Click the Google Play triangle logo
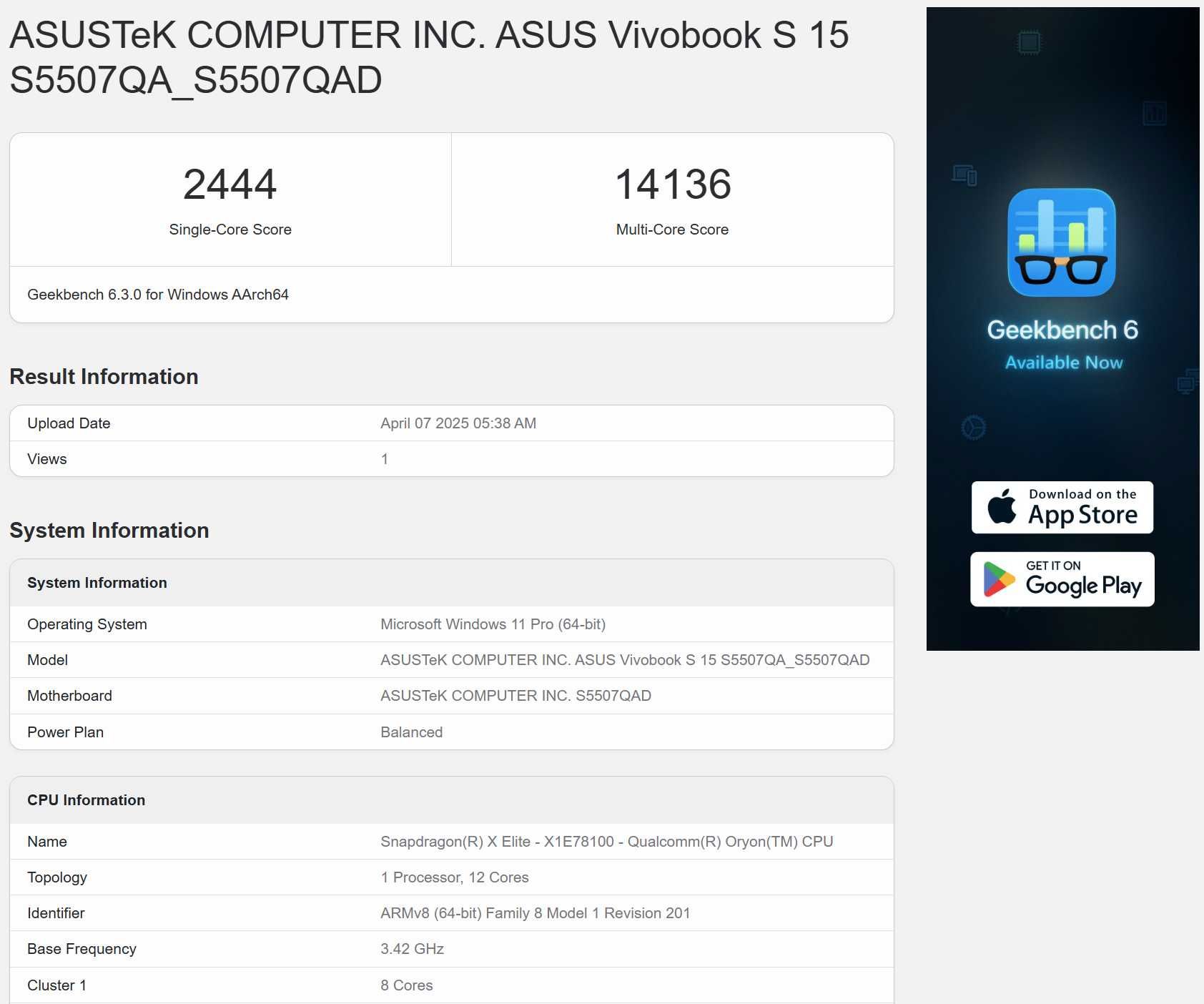 tap(999, 579)
